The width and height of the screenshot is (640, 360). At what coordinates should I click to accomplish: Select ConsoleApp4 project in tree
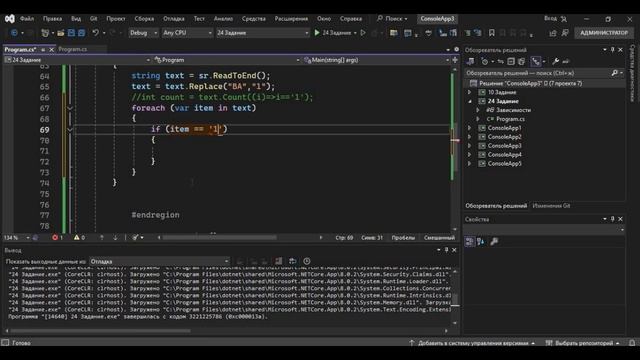(504, 155)
